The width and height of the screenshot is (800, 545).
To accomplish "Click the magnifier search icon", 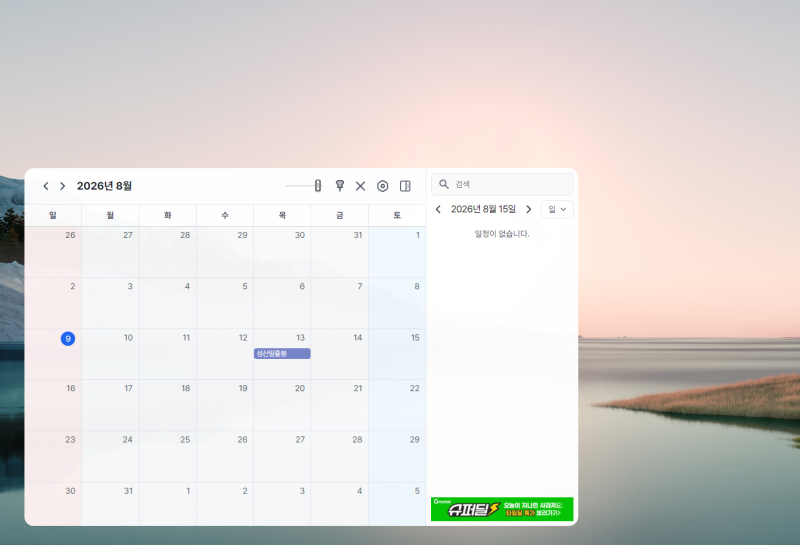I will 444,184.
